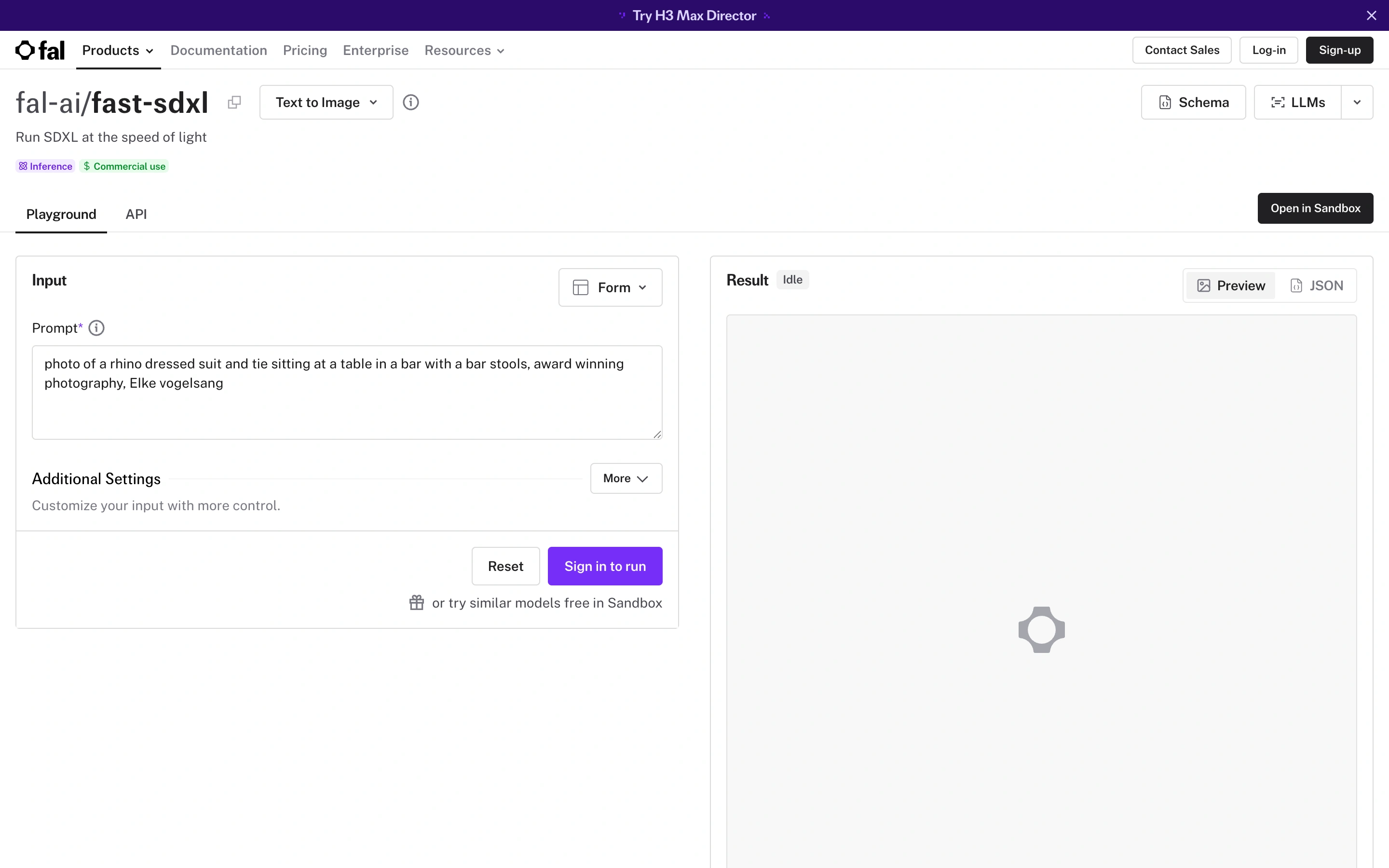This screenshot has height=868, width=1389.
Task: Grab the prompt box resize handle
Action: click(657, 434)
